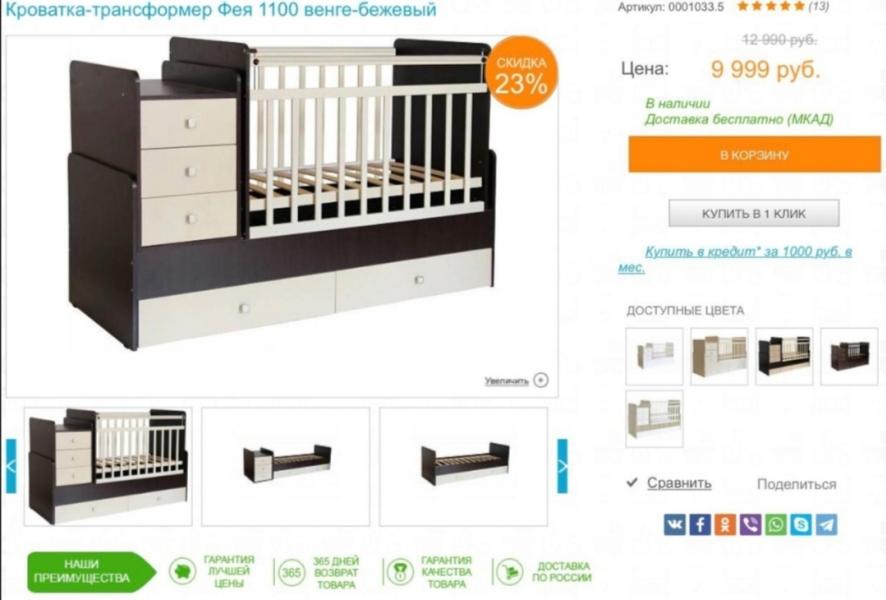Share via the VK icon
Viewport: 886px width, 600px height.
coord(674,525)
